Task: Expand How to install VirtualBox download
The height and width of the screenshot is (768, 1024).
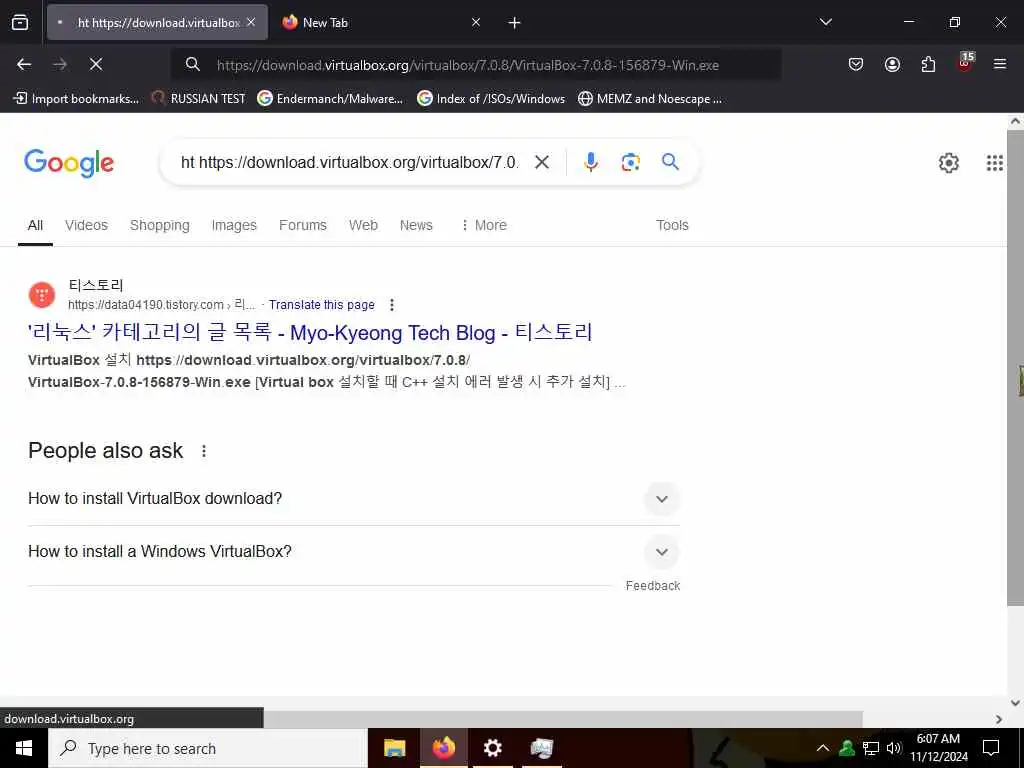Action: tap(353, 499)
